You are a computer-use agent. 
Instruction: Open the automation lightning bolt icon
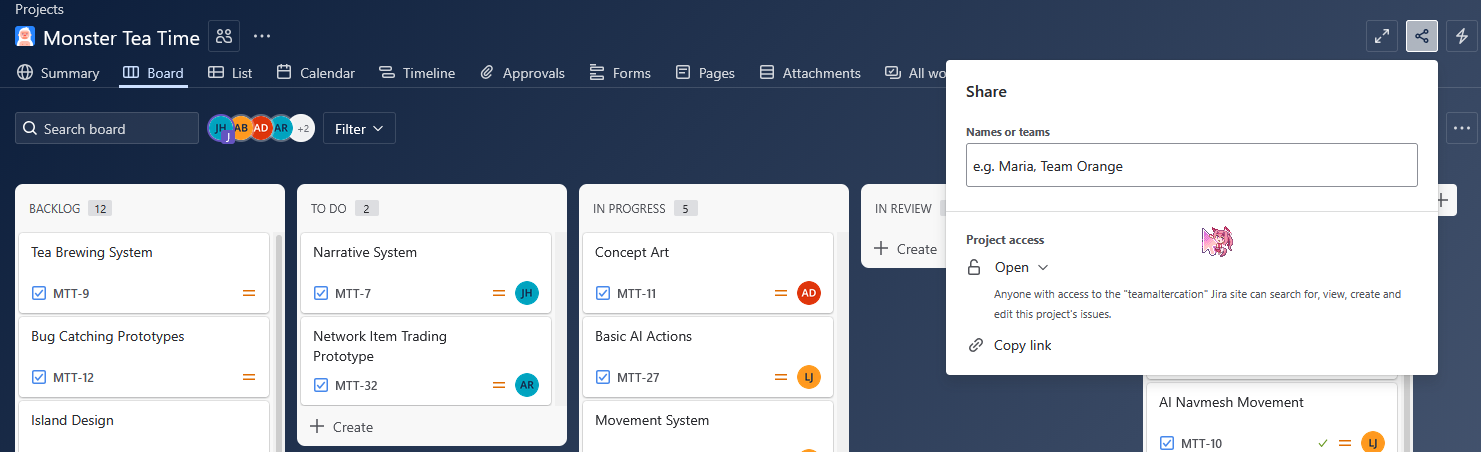[x=1462, y=37]
